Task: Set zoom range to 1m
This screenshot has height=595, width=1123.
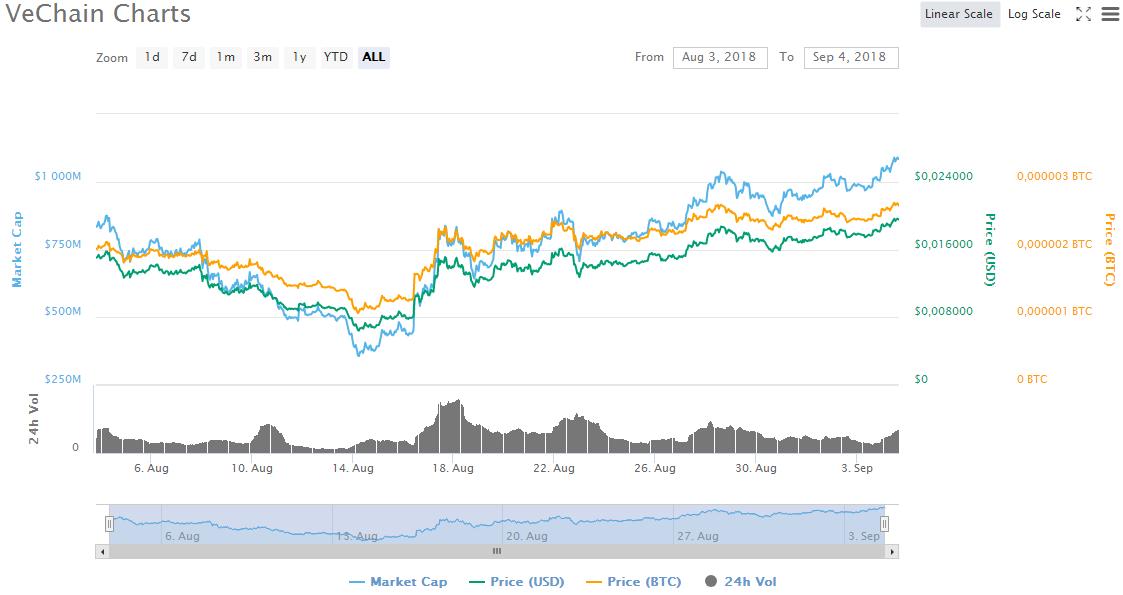Action: pos(226,57)
